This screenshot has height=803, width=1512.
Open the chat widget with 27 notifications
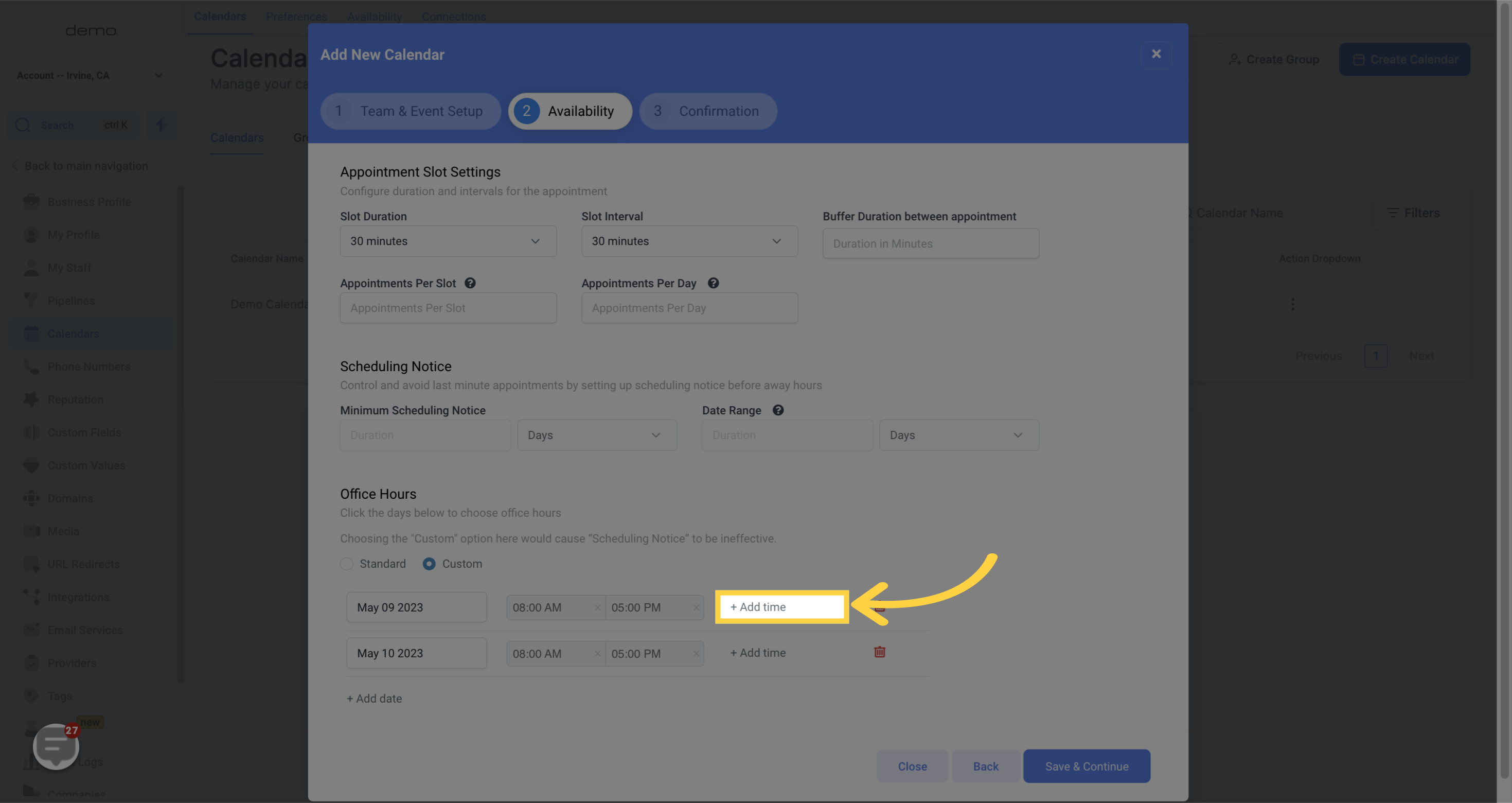tap(56, 746)
